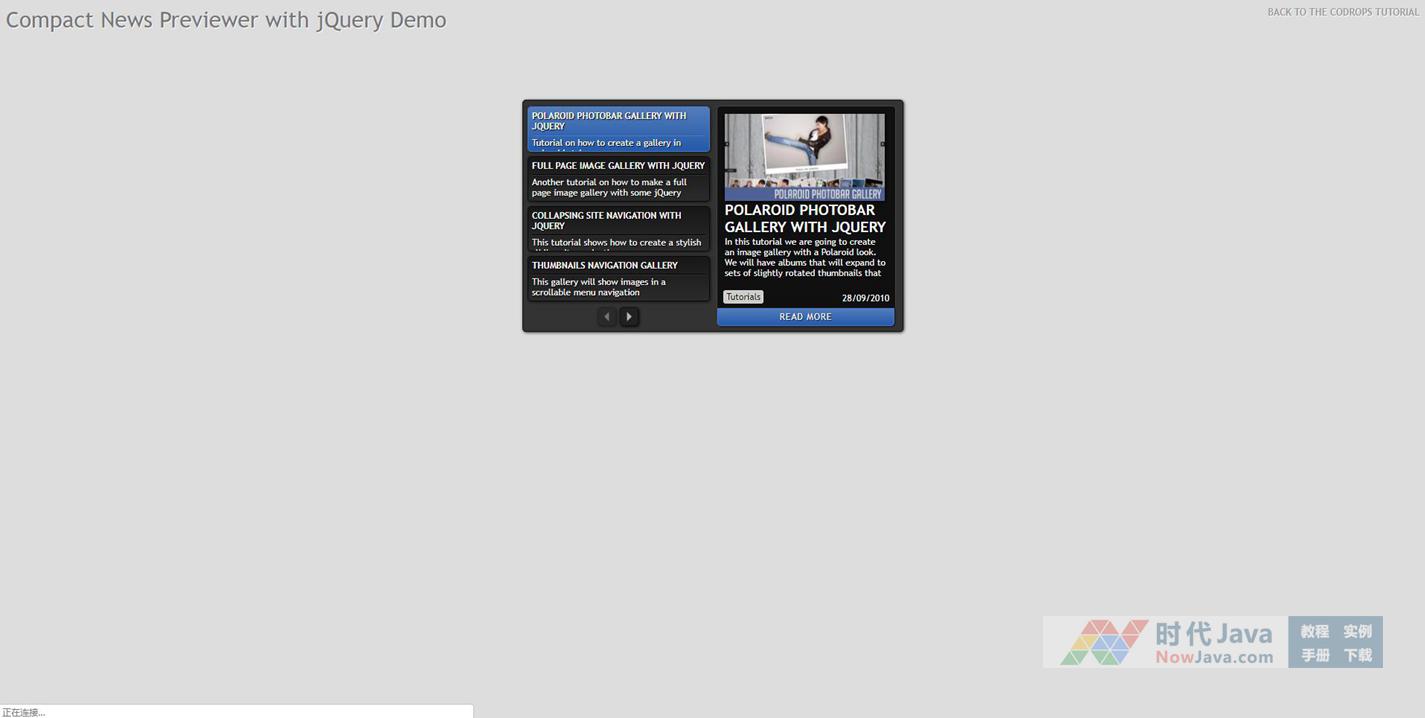Image resolution: width=1425 pixels, height=718 pixels.
Task: Click the 教程 label in the watermark
Action: tap(1314, 631)
